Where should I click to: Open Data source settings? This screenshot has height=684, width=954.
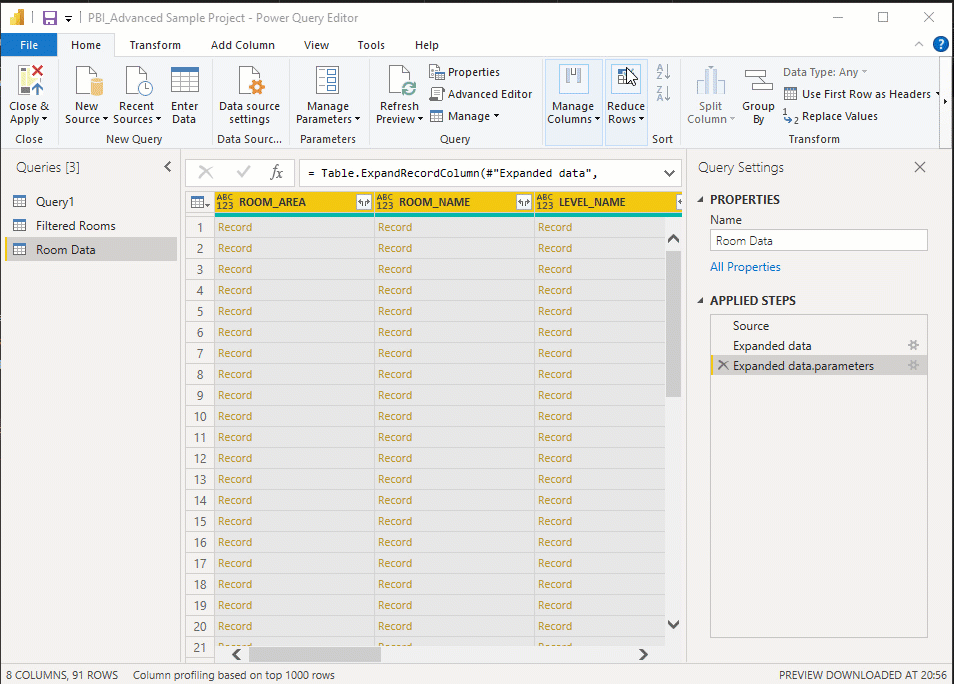tap(249, 82)
